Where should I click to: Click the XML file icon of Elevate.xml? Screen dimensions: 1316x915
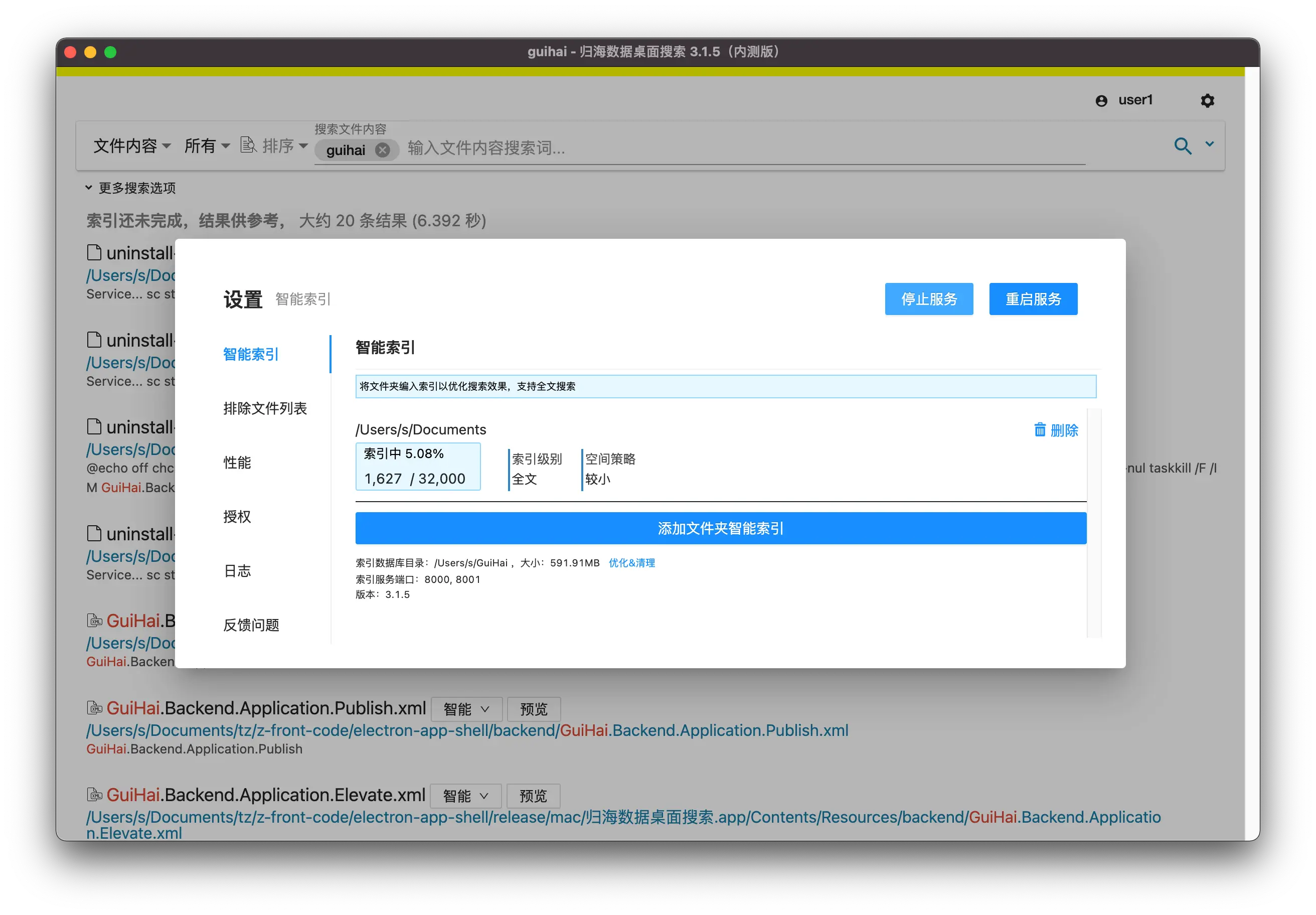point(94,795)
